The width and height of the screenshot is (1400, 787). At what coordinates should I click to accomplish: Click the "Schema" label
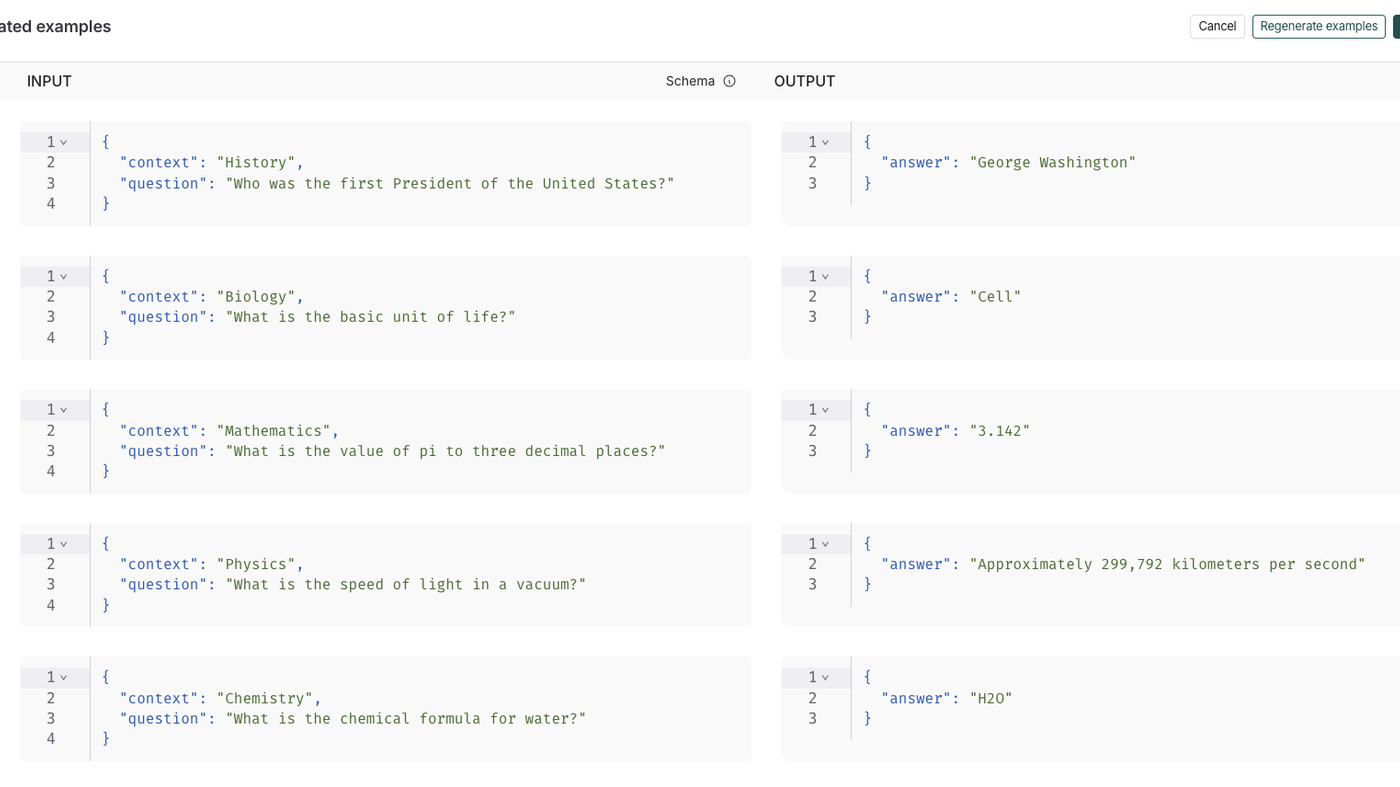click(x=690, y=81)
